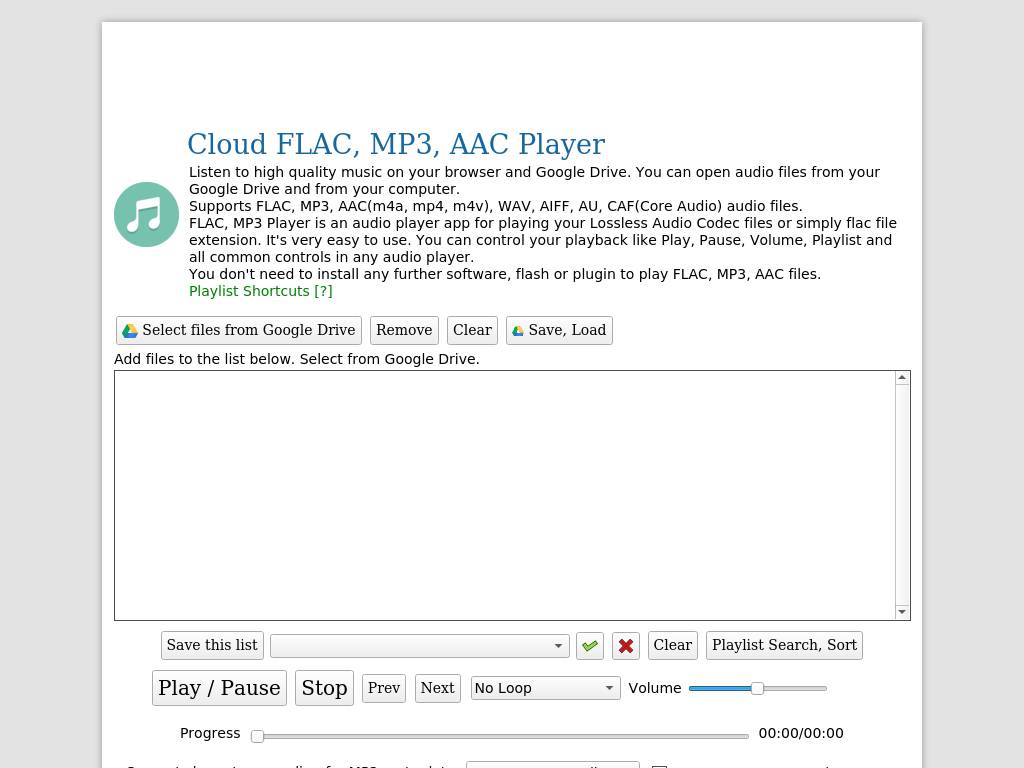Viewport: 1024px width, 768px height.
Task: Click Save this list
Action: tap(212, 645)
